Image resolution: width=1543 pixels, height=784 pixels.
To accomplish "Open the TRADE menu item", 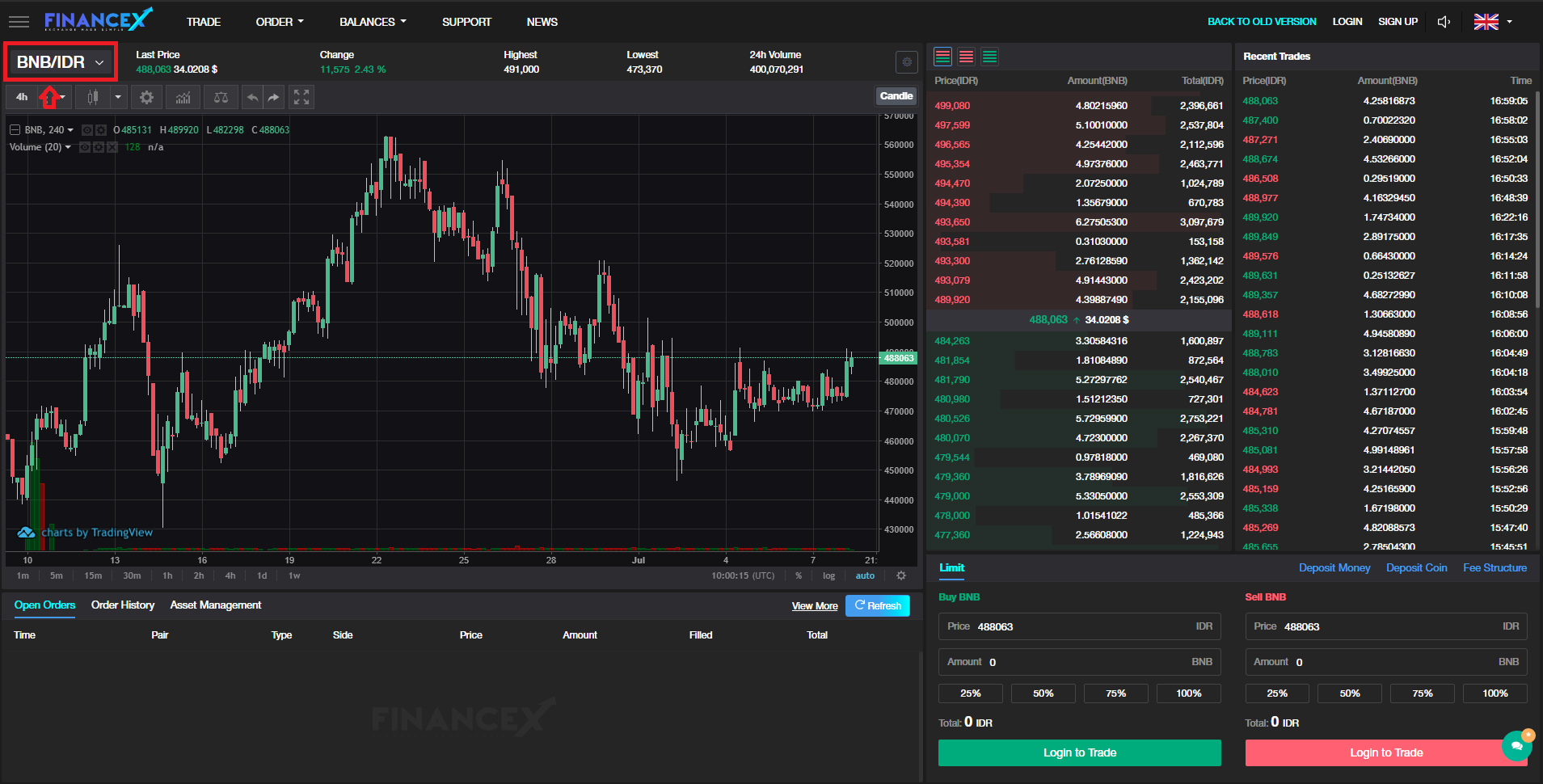I will 204,22.
